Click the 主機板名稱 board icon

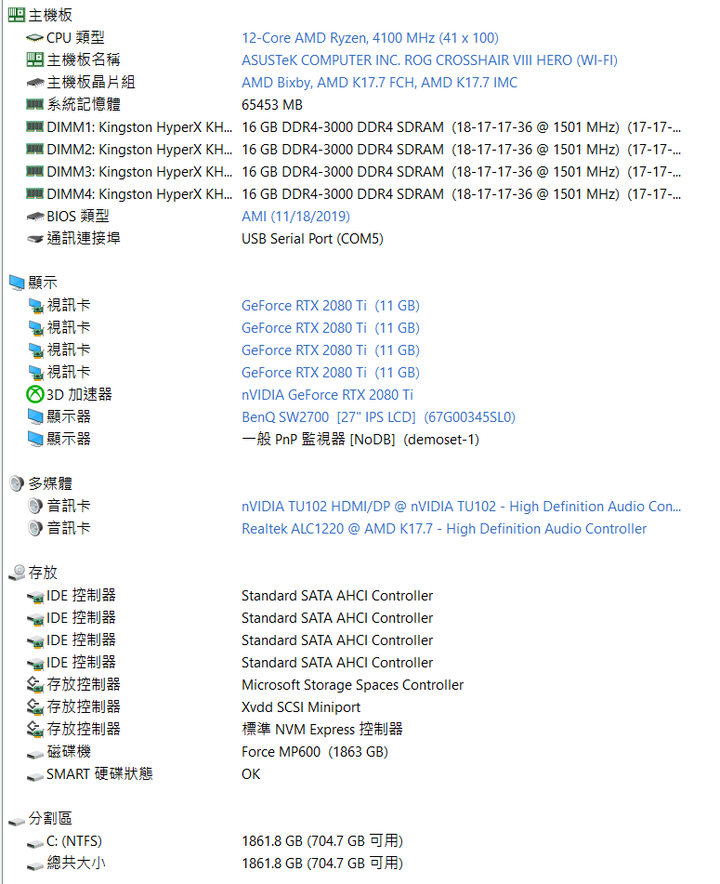click(x=35, y=60)
